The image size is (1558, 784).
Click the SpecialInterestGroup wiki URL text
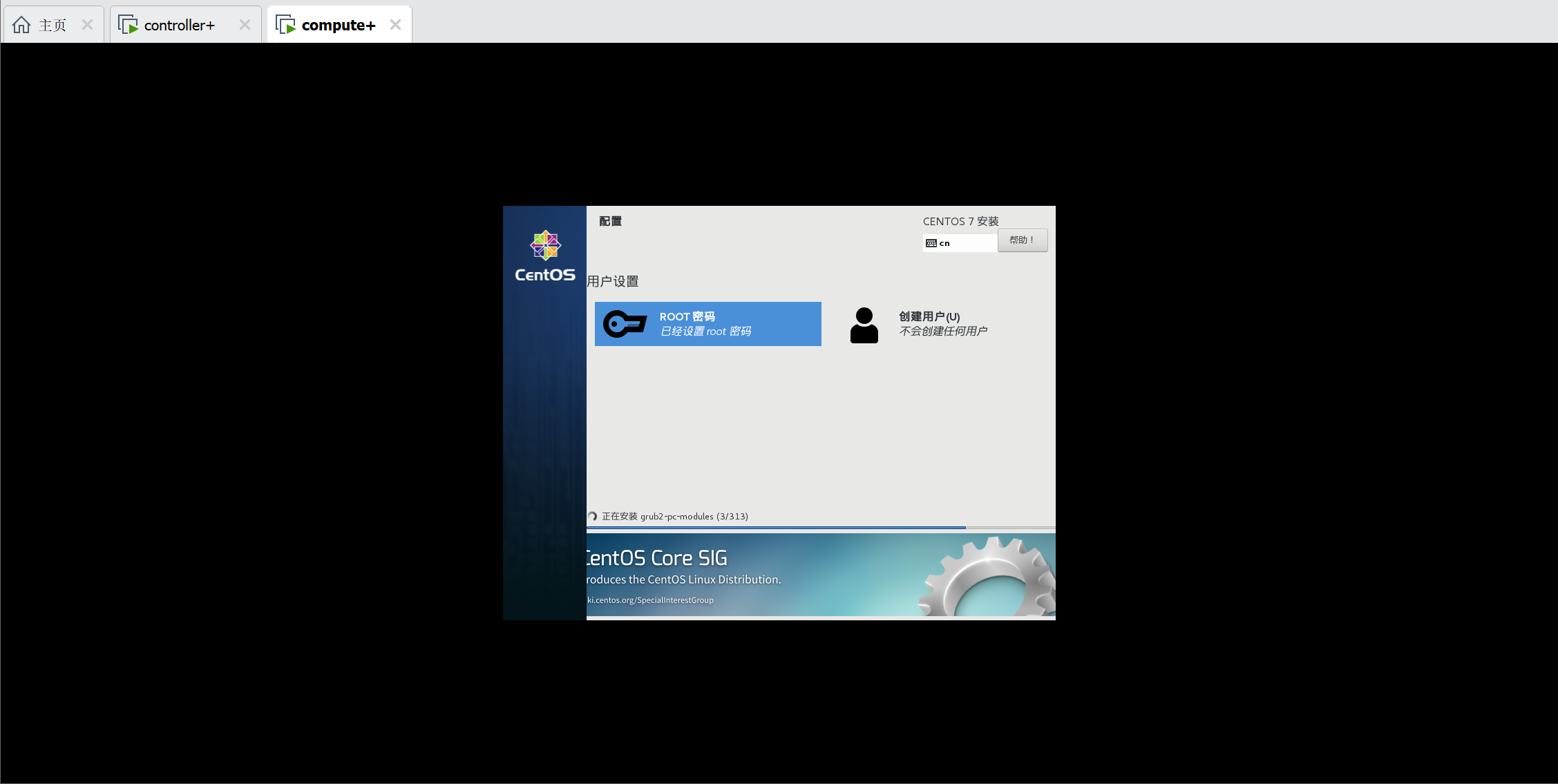coord(650,600)
